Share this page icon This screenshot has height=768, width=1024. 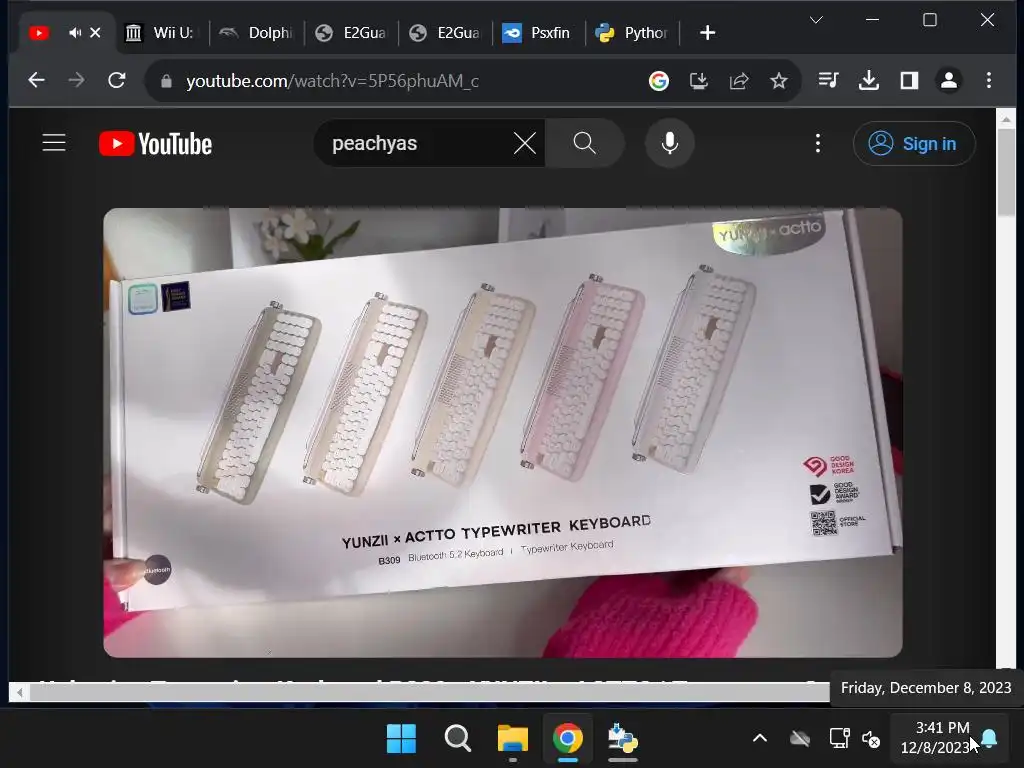(x=739, y=81)
